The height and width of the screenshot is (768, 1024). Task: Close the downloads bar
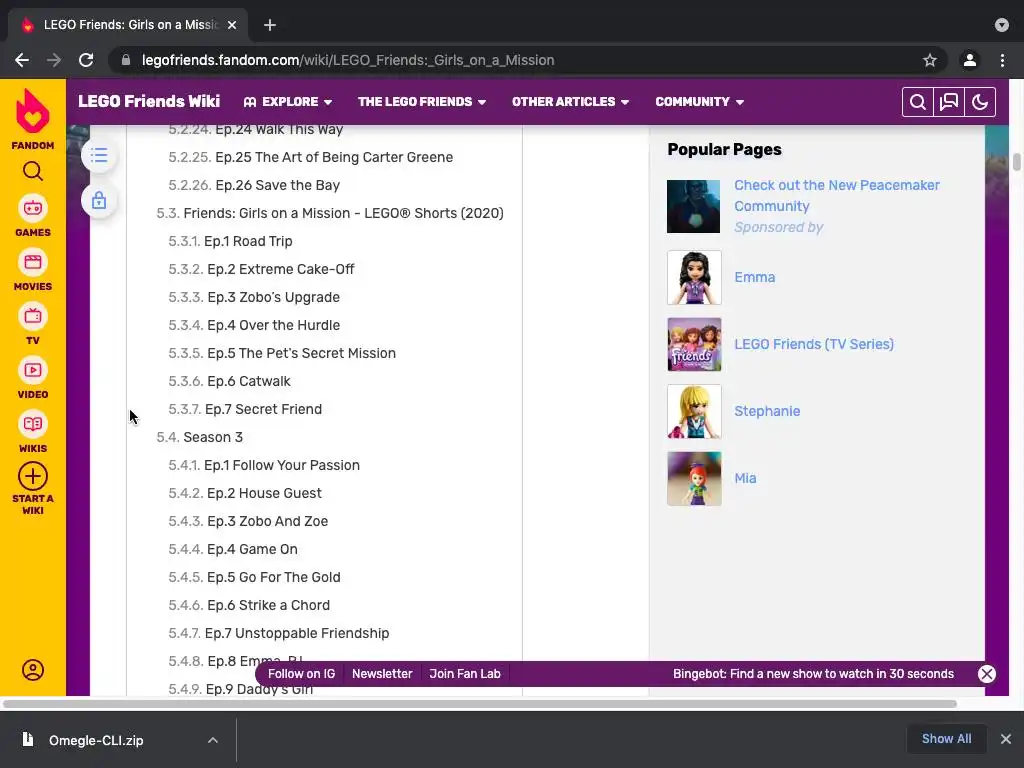coord(1006,739)
